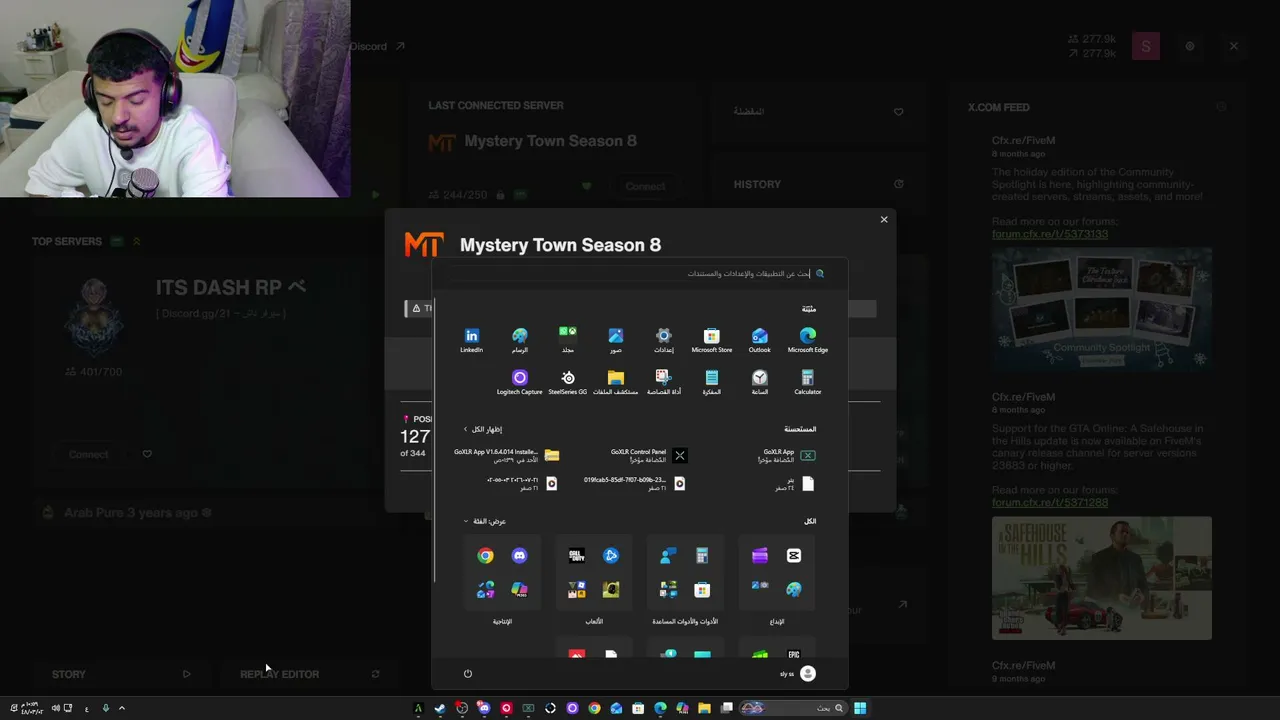Launch Google Chrome from the productivity category
The height and width of the screenshot is (720, 1280).
click(485, 556)
